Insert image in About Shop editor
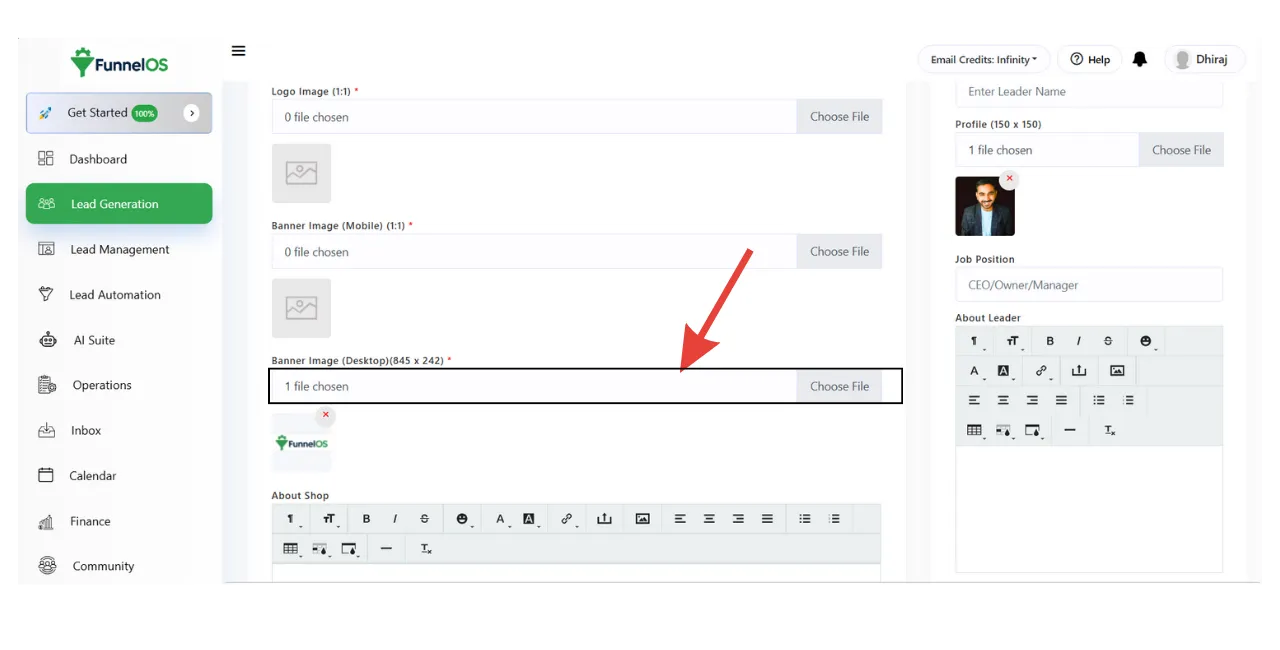This screenshot has width=1280, height=650. coord(642,519)
